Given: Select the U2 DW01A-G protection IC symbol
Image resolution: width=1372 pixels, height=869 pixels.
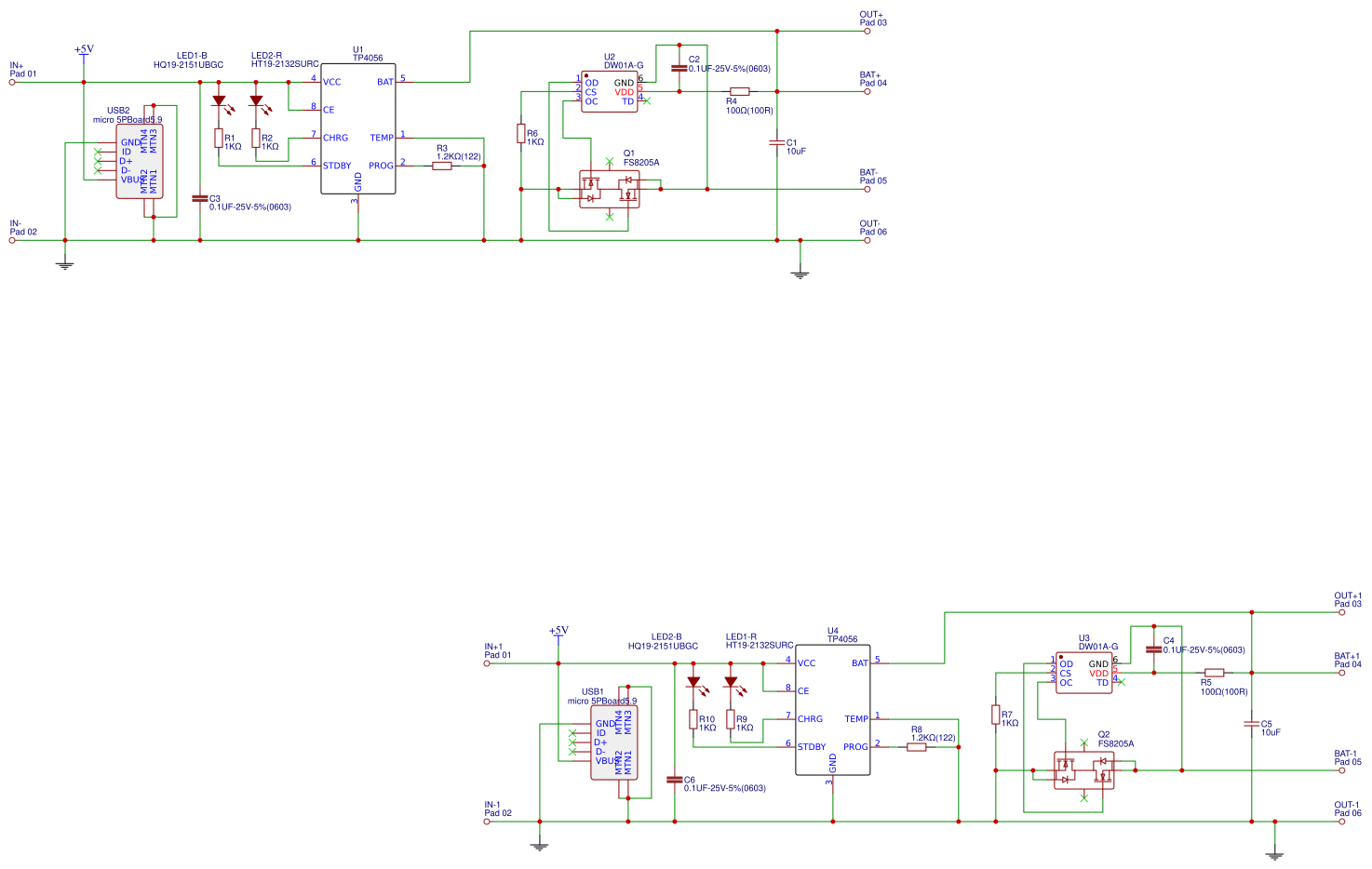Looking at the screenshot, I should pos(610,92).
